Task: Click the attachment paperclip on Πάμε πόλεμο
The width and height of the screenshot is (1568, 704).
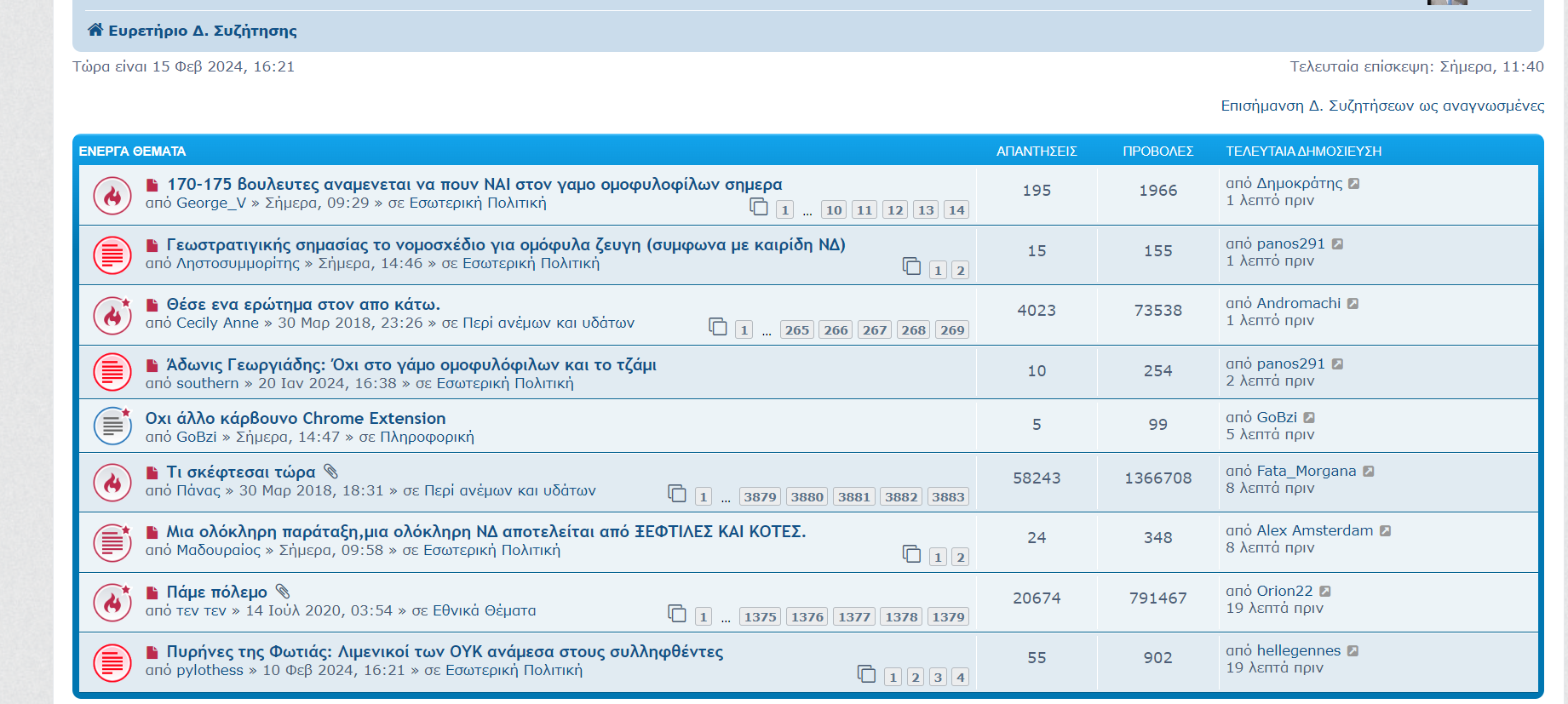Action: [284, 591]
